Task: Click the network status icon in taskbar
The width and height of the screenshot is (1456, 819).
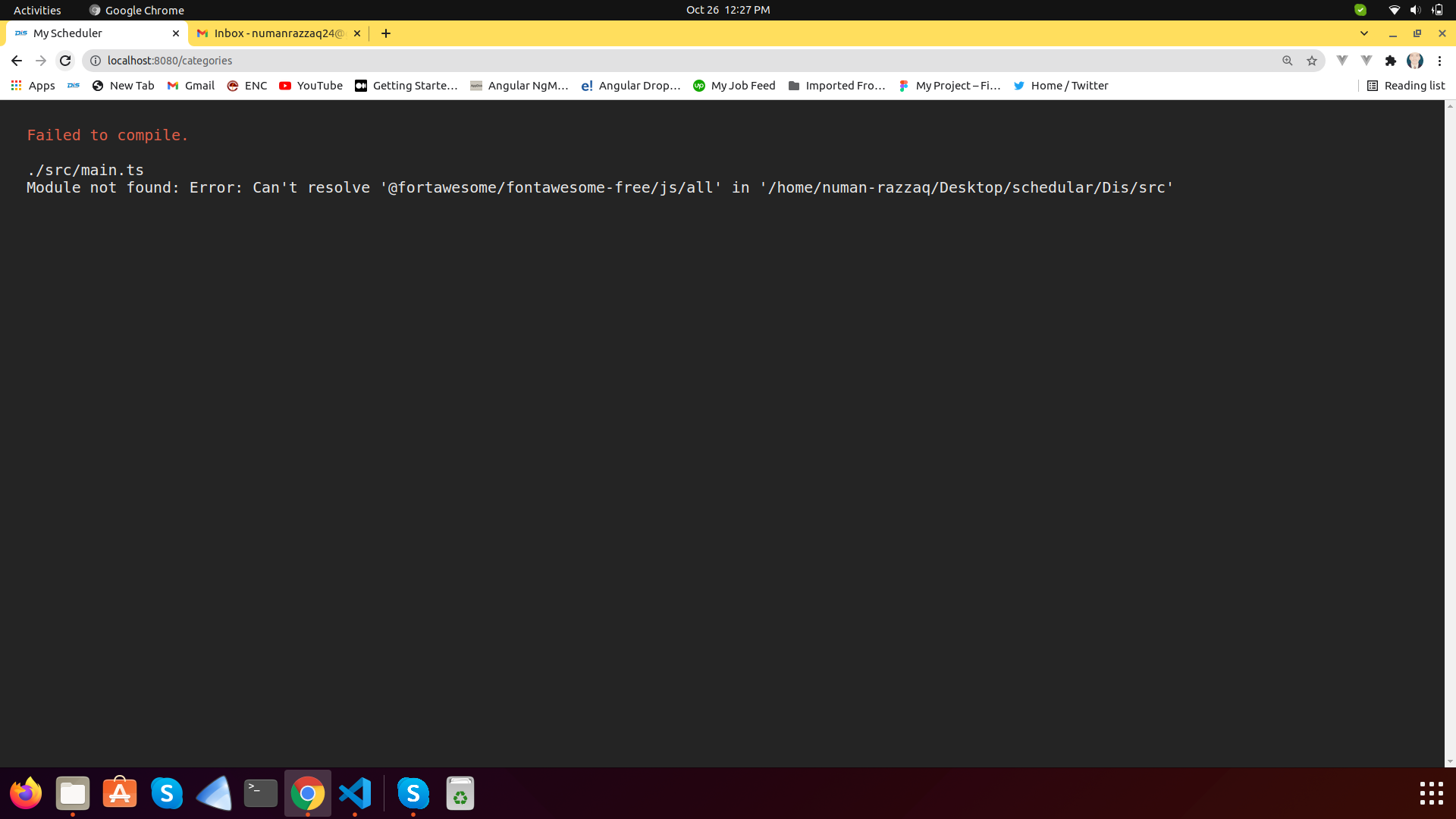Action: [1396, 10]
